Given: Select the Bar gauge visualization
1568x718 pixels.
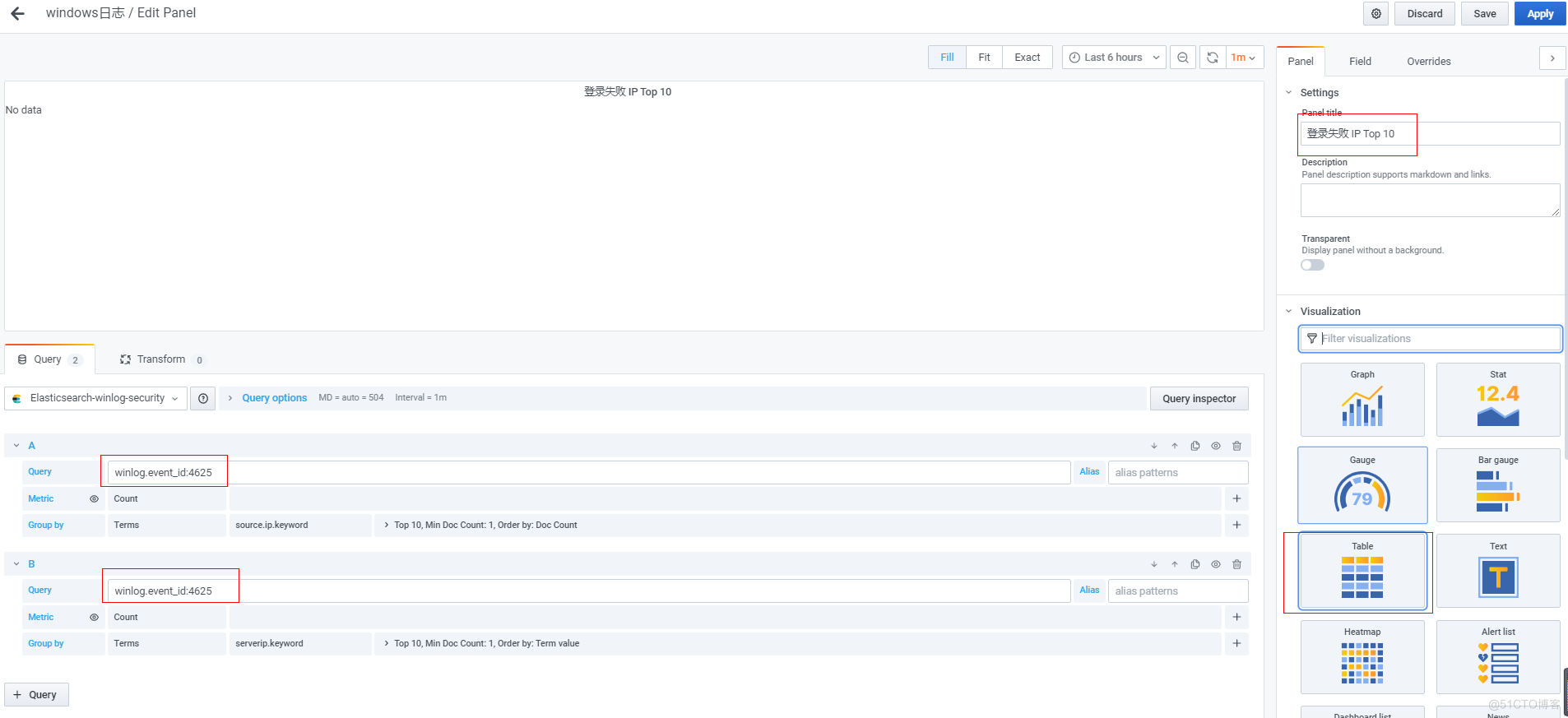Looking at the screenshot, I should pos(1498,485).
